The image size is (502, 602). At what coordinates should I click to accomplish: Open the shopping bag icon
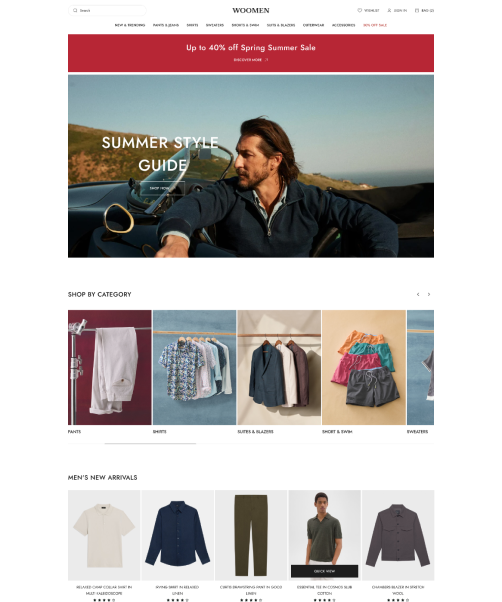tap(417, 10)
